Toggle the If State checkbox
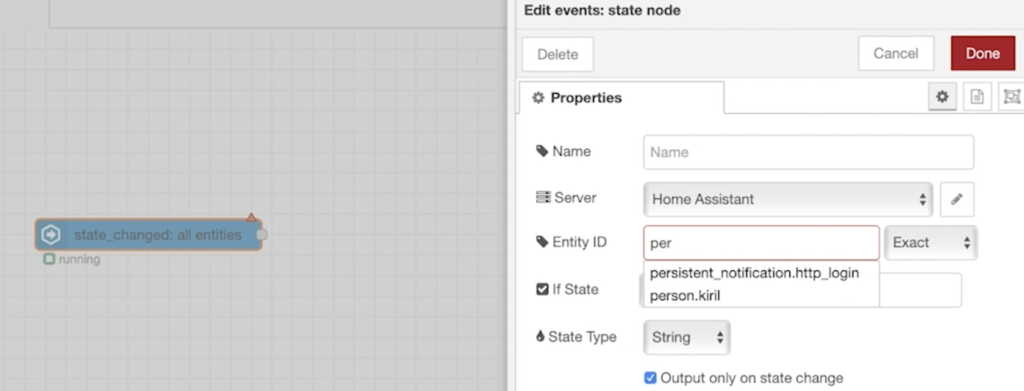Screen dimensions: 1024x391 [x=542, y=289]
